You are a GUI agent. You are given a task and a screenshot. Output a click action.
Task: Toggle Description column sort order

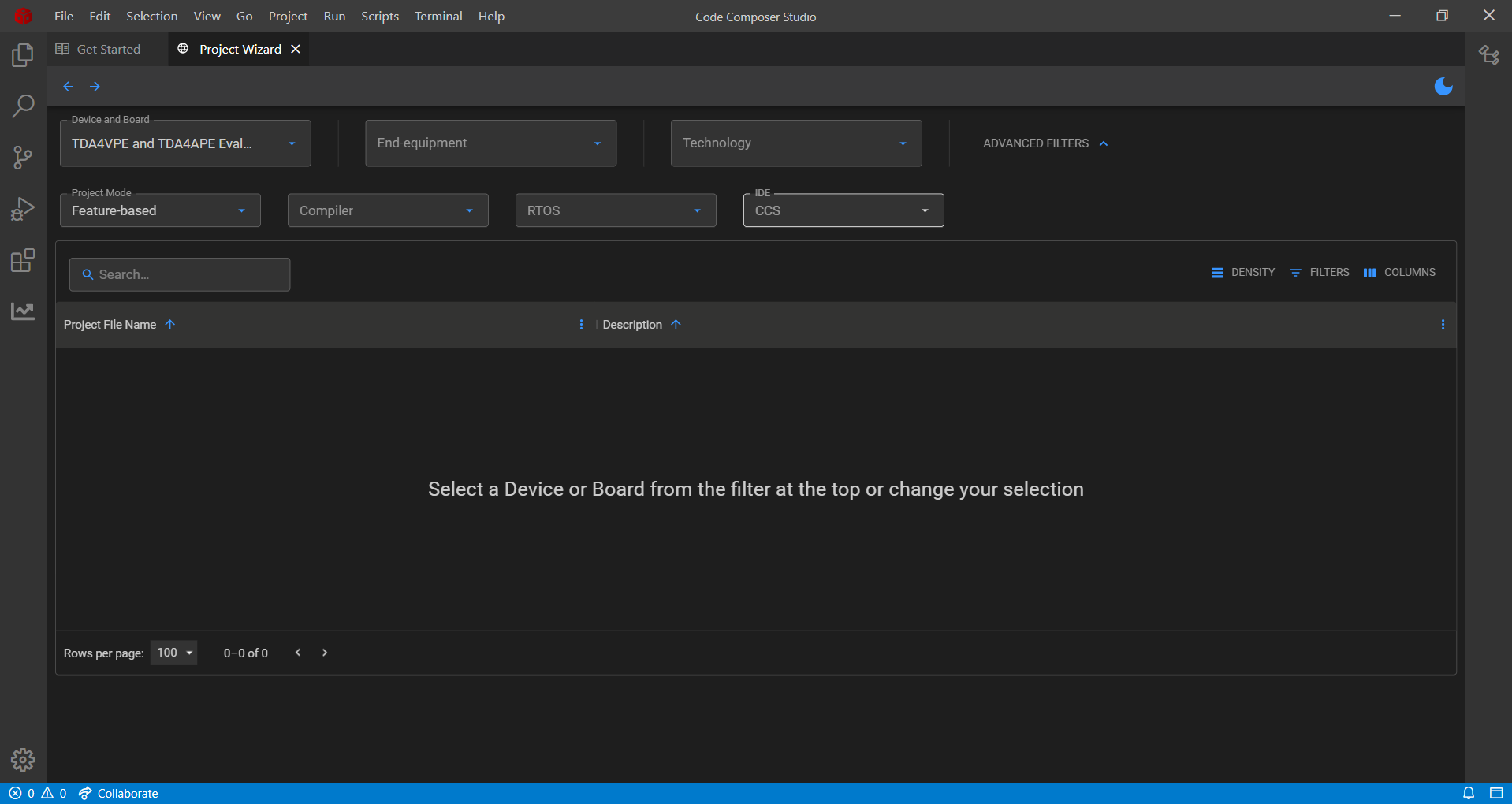pos(676,325)
